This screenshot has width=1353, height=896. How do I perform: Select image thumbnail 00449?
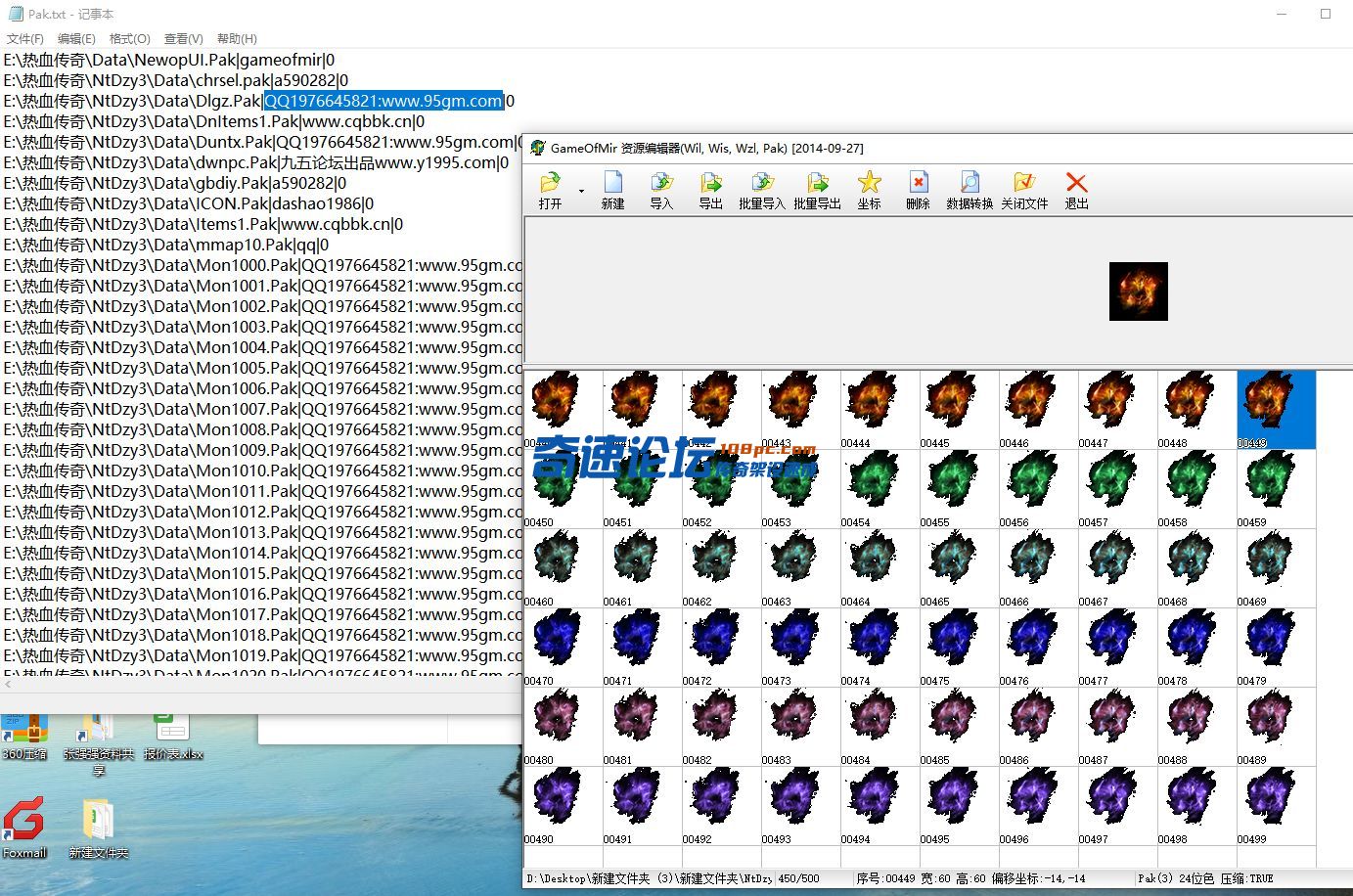1276,410
